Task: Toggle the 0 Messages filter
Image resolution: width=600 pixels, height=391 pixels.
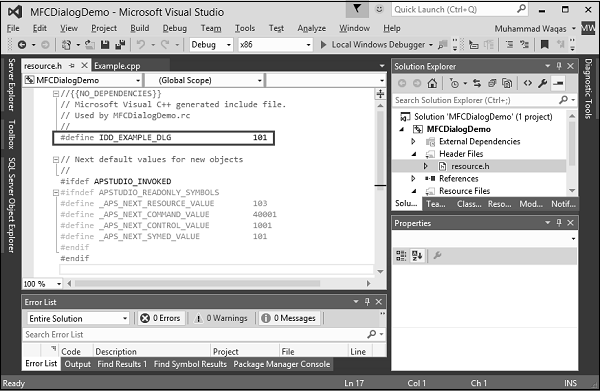Action: (x=289, y=318)
